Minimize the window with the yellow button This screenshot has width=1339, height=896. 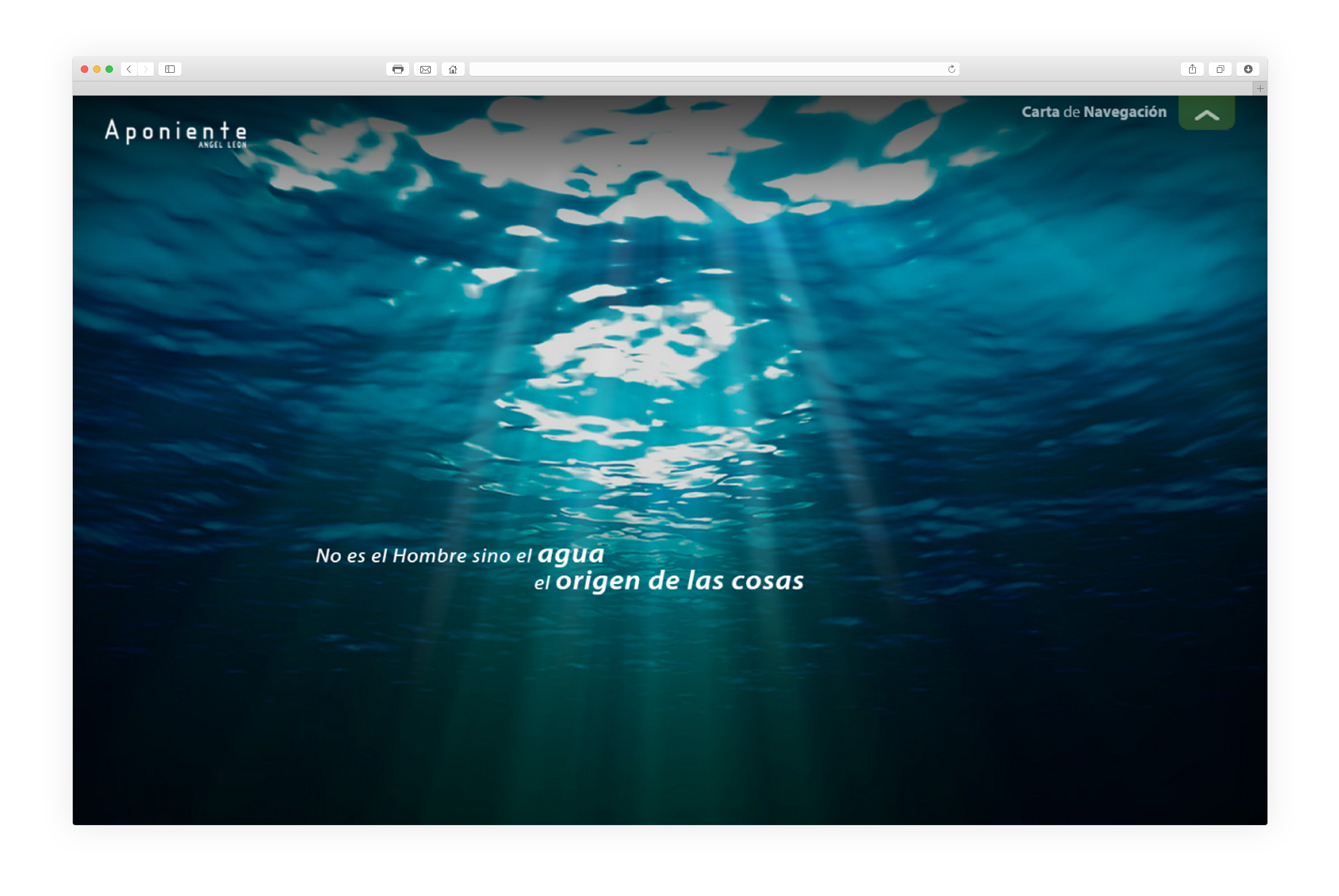tap(97, 69)
